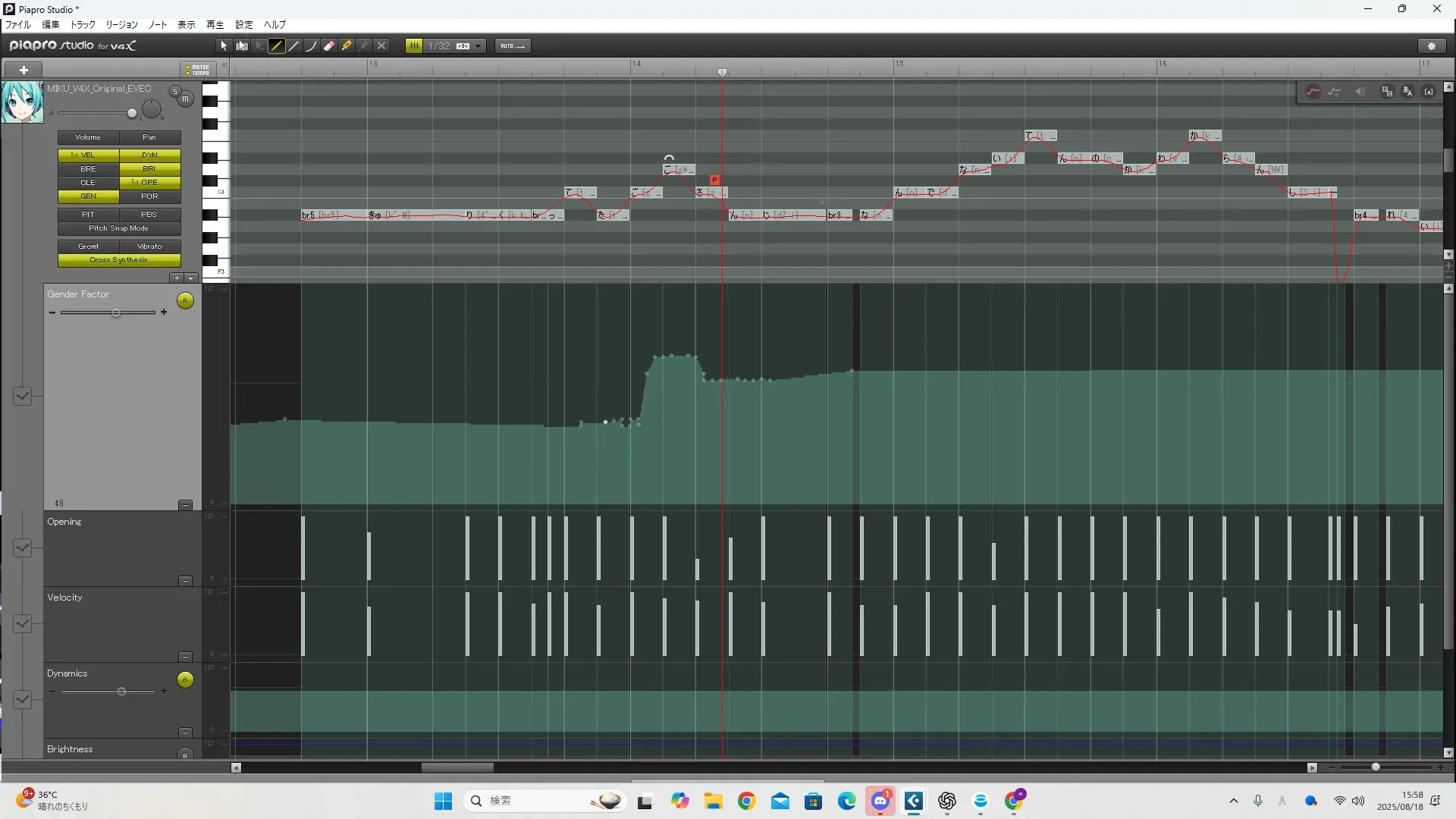
Task: Select the curve draw tool
Action: click(x=311, y=46)
